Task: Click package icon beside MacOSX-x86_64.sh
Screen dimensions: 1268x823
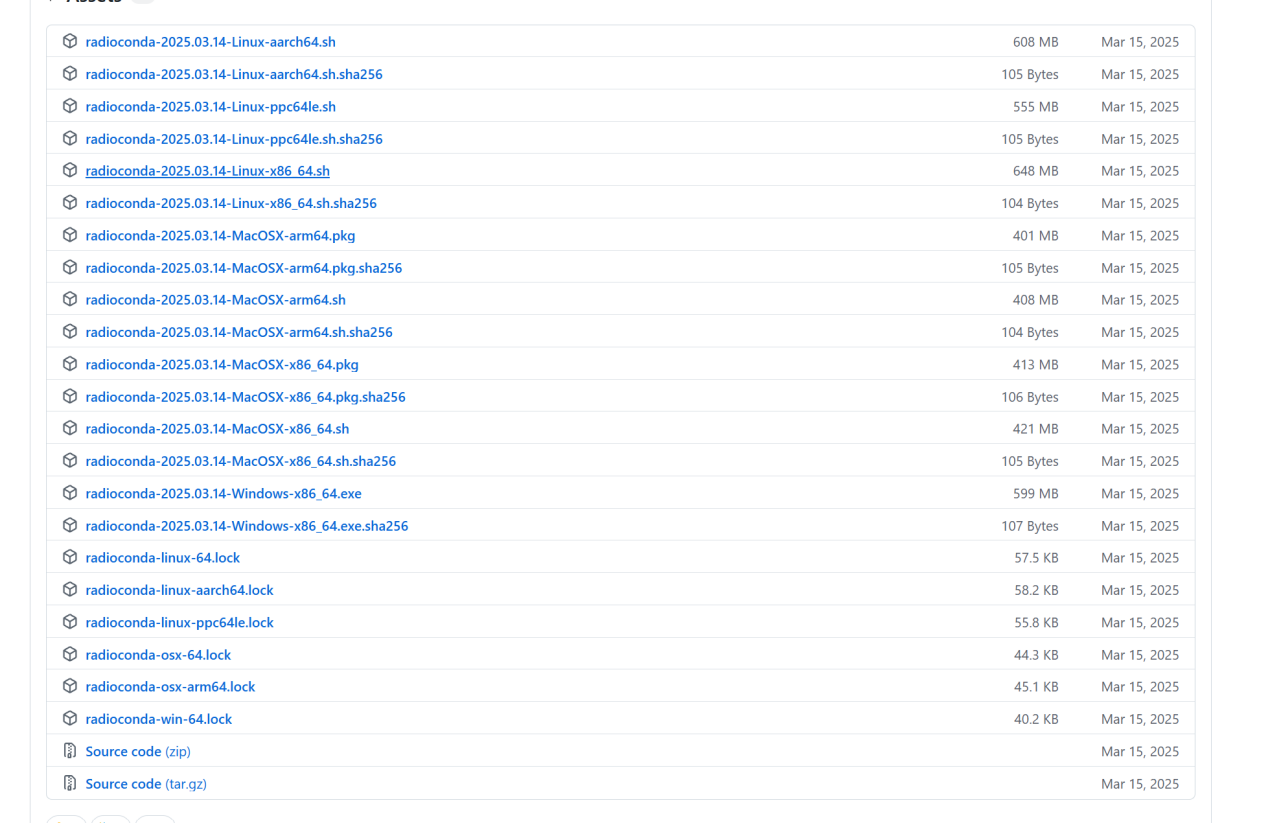Action: 70,429
